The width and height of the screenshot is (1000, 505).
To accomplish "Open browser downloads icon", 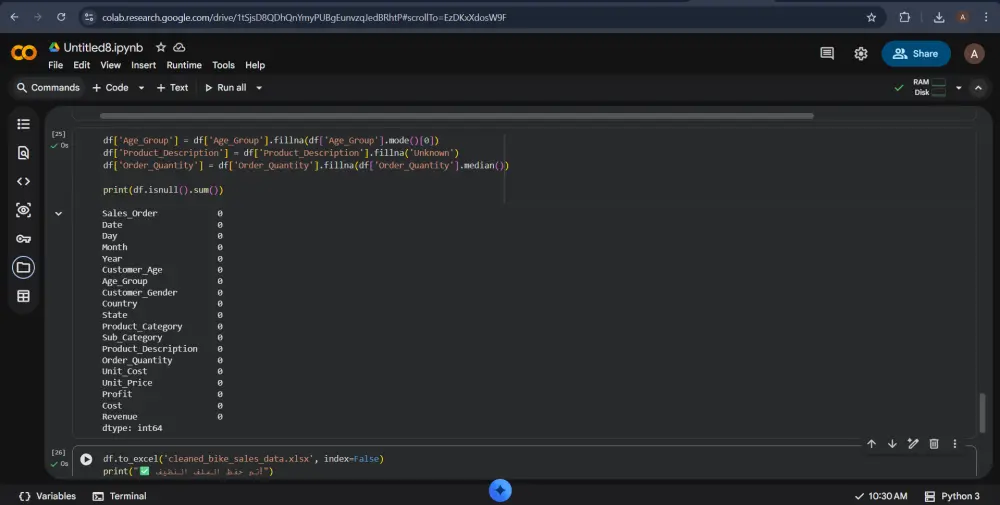I will coord(939,17).
